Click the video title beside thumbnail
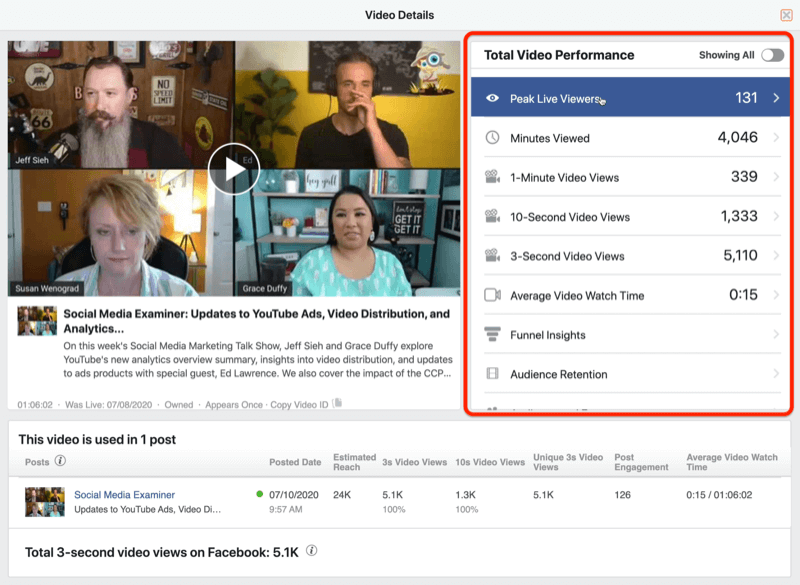Image resolution: width=800 pixels, height=585 pixels. [257, 321]
